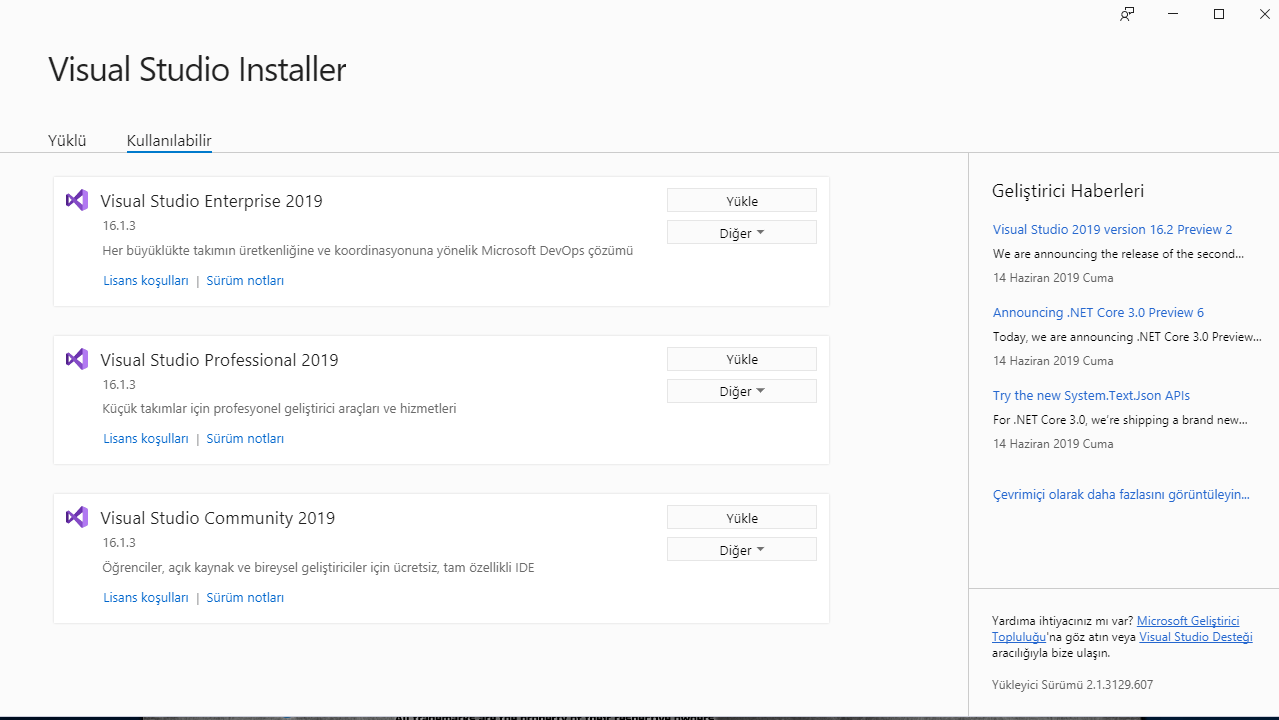The image size is (1279, 720).
Task: Switch to the Yüklü tab
Action: tap(67, 140)
